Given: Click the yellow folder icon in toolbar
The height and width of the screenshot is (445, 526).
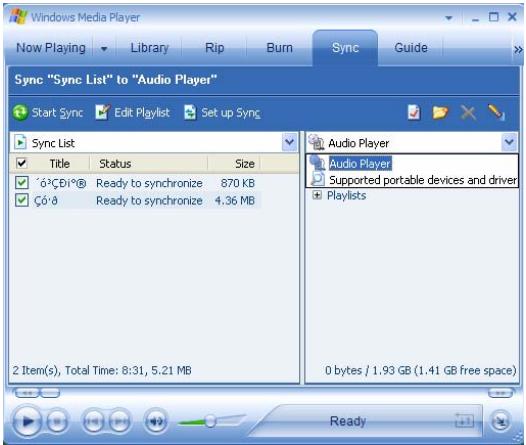Looking at the screenshot, I should coord(440,112).
